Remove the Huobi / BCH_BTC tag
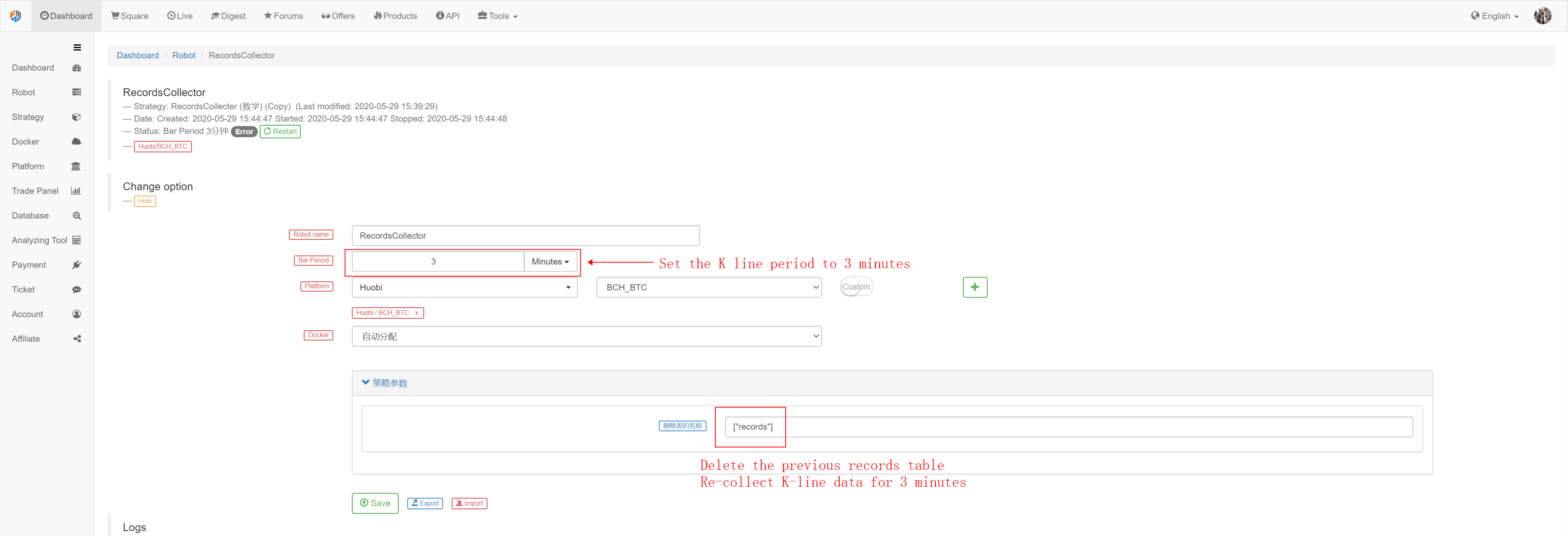Image resolution: width=1568 pixels, height=536 pixels. (416, 313)
